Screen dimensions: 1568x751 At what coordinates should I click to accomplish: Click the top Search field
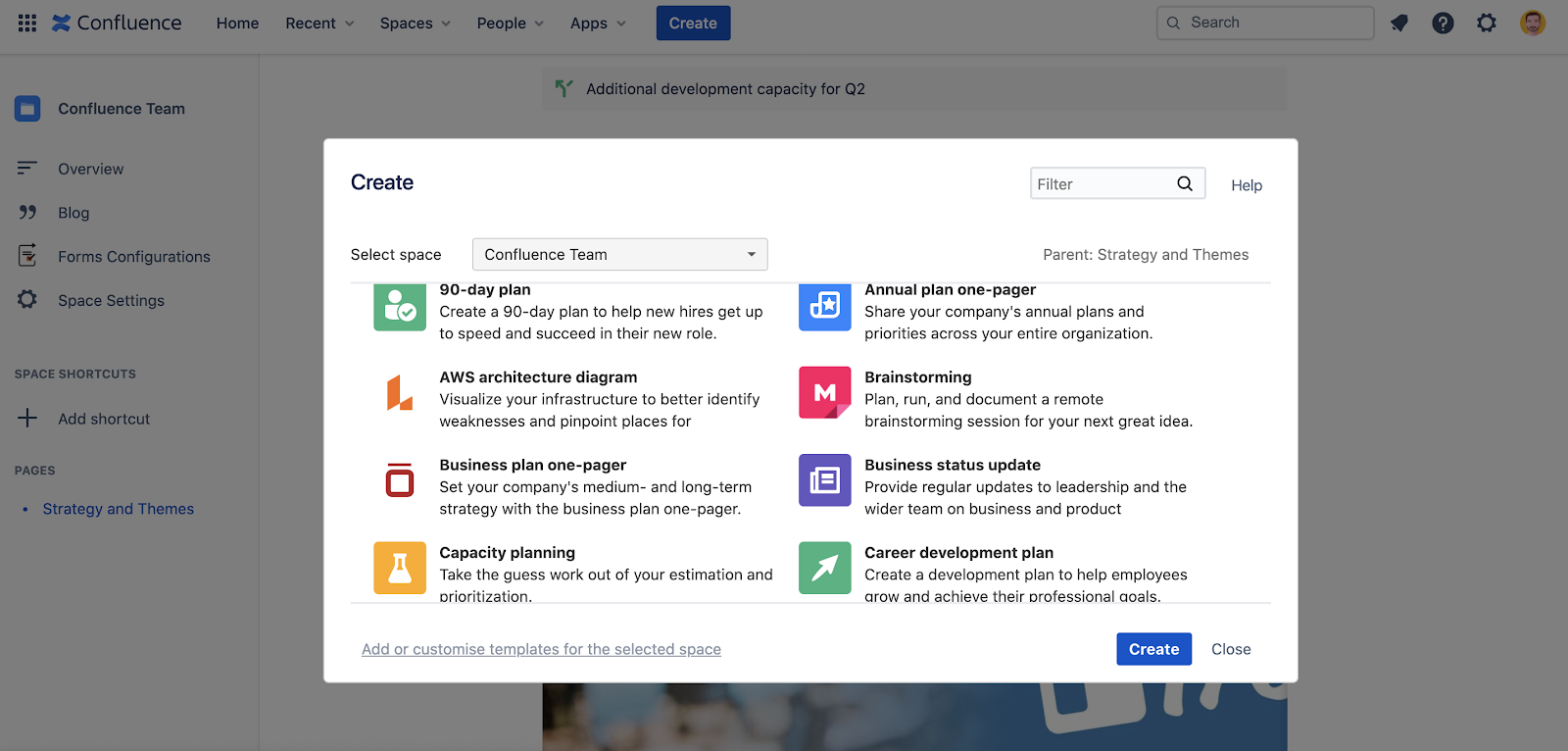pos(1265,23)
